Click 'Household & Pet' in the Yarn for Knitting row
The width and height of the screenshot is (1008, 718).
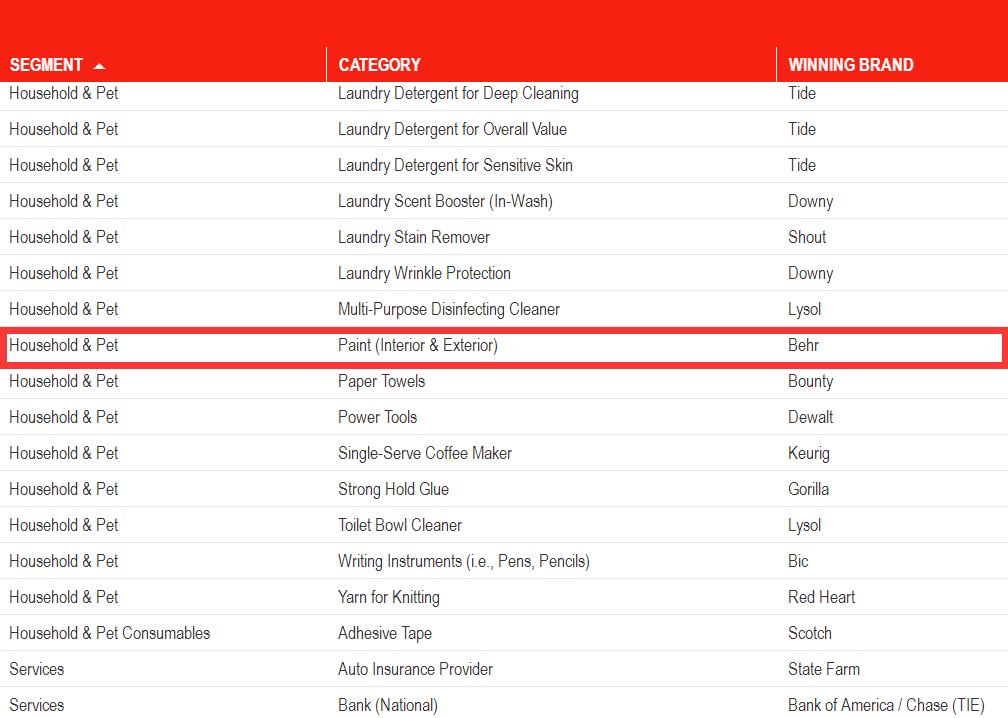click(64, 597)
